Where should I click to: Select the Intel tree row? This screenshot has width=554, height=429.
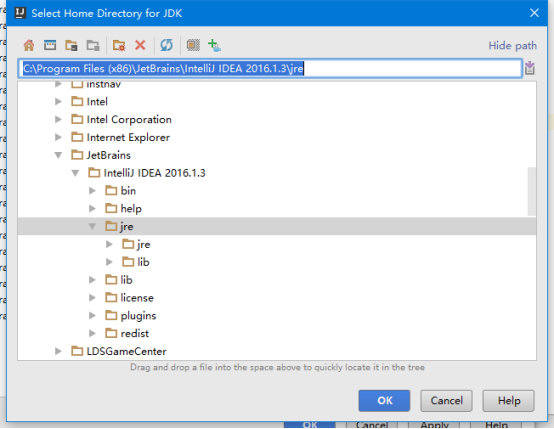(277, 102)
